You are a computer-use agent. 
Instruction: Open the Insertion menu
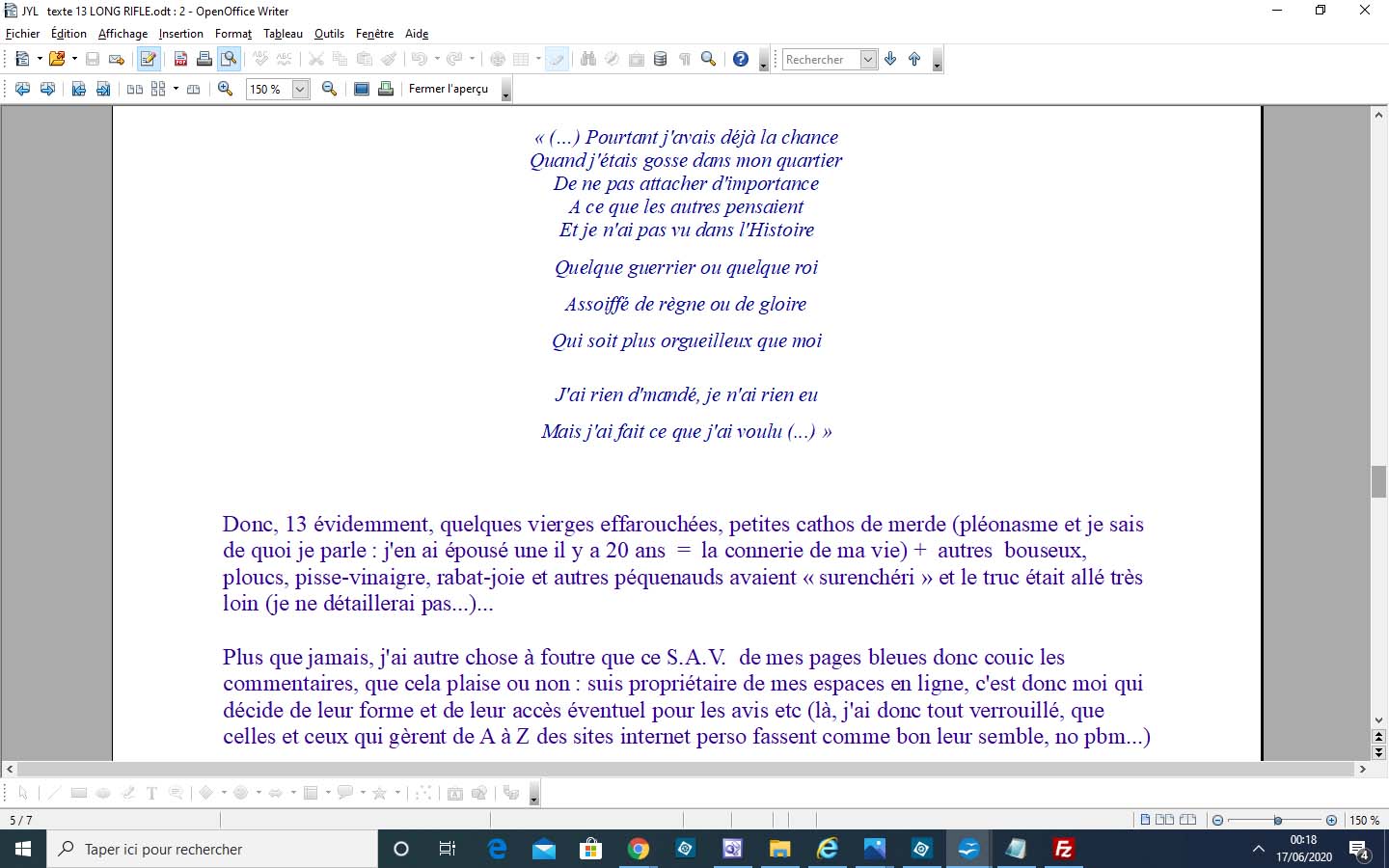pos(181,33)
